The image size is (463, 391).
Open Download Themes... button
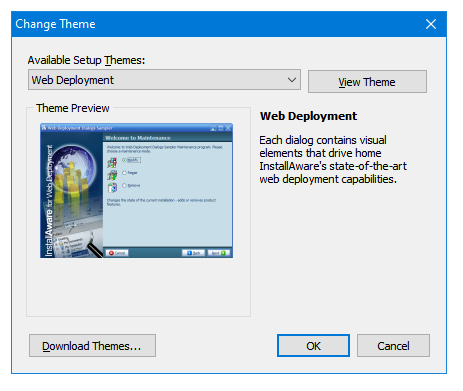coord(92,346)
